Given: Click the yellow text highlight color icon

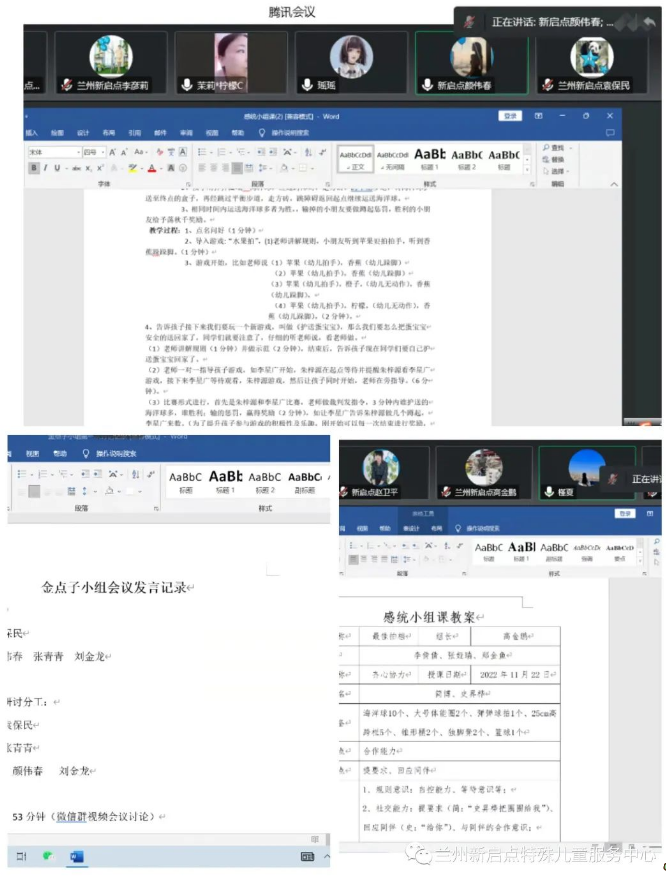Looking at the screenshot, I should [132, 168].
